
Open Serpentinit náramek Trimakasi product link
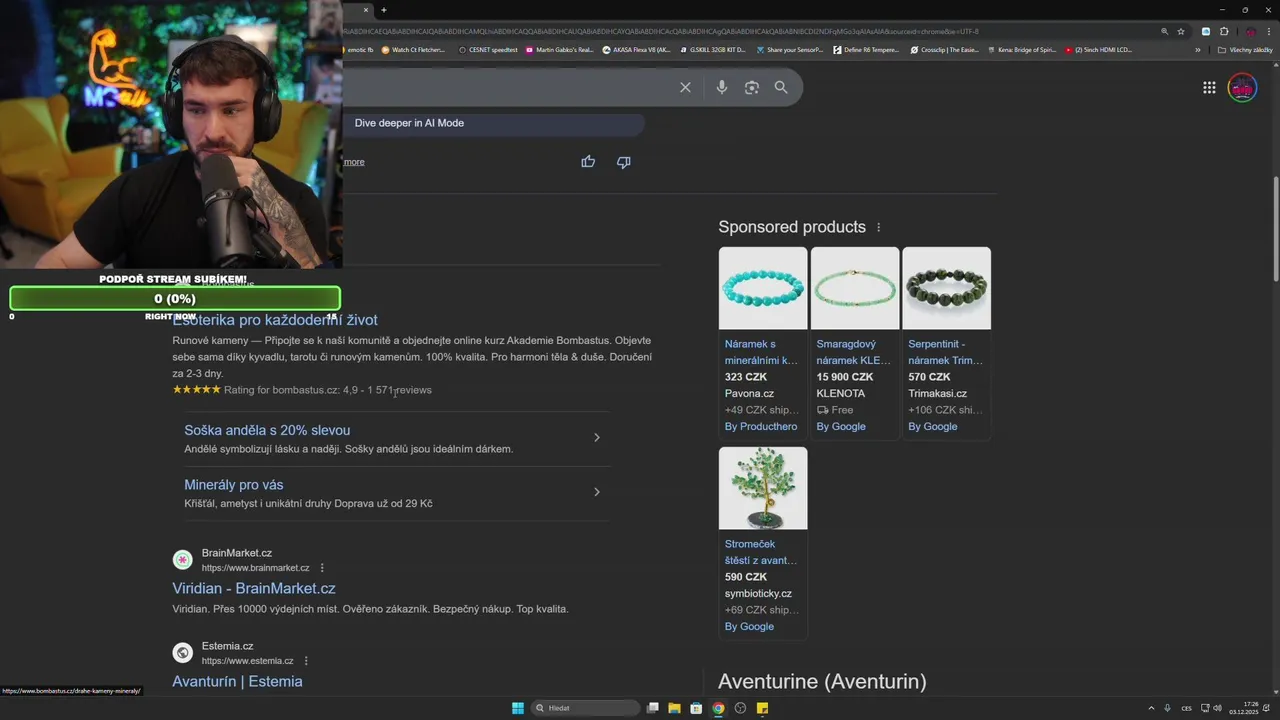click(945, 352)
